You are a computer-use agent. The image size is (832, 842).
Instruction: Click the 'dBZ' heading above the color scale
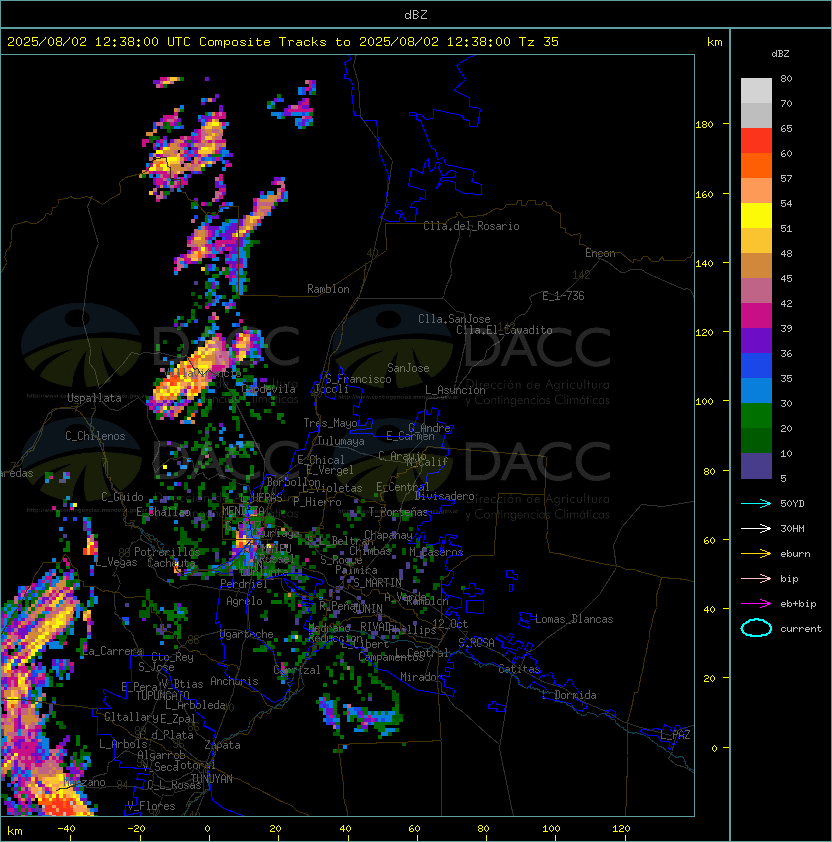(780, 54)
